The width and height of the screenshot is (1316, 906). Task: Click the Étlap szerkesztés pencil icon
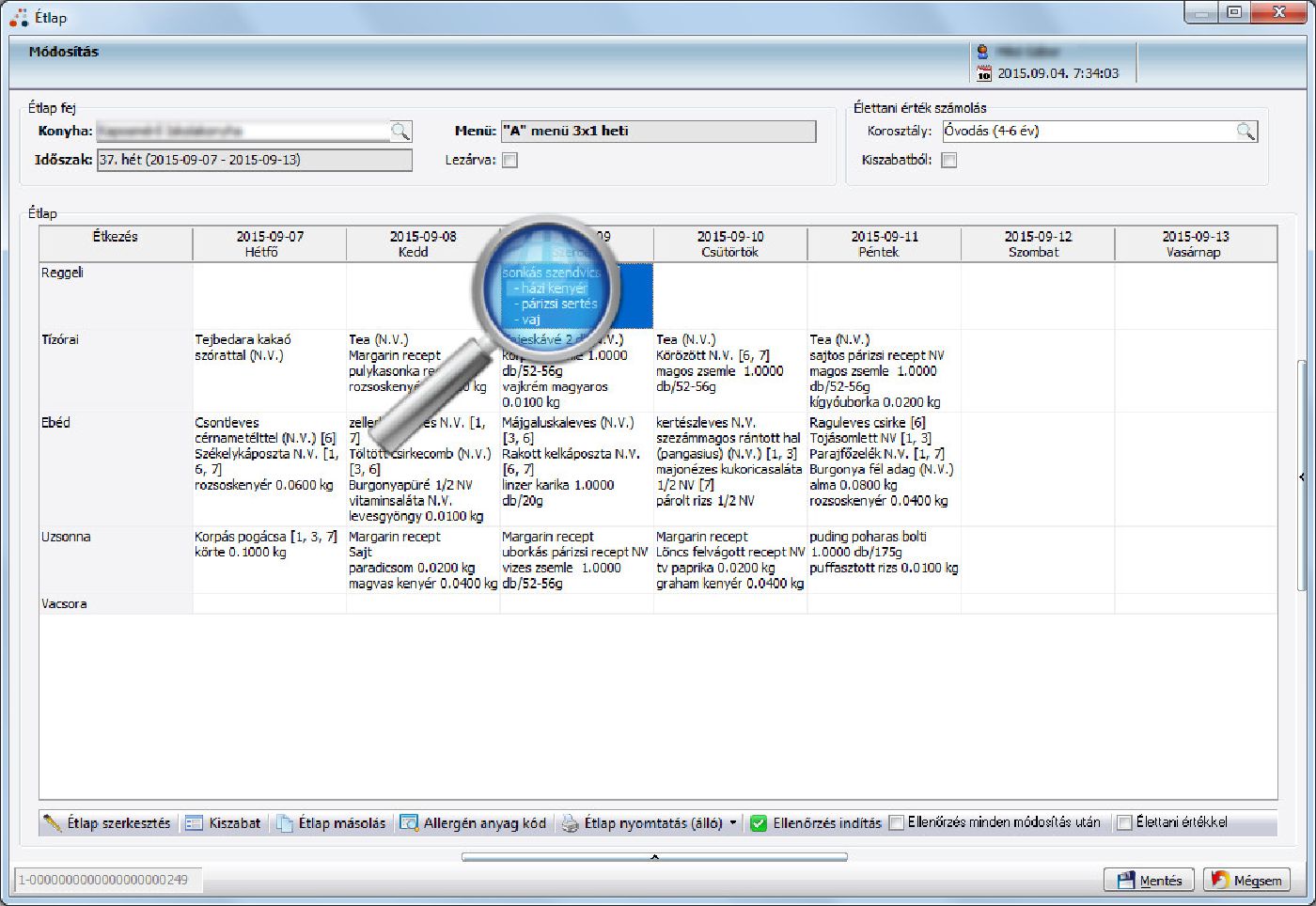[53, 823]
